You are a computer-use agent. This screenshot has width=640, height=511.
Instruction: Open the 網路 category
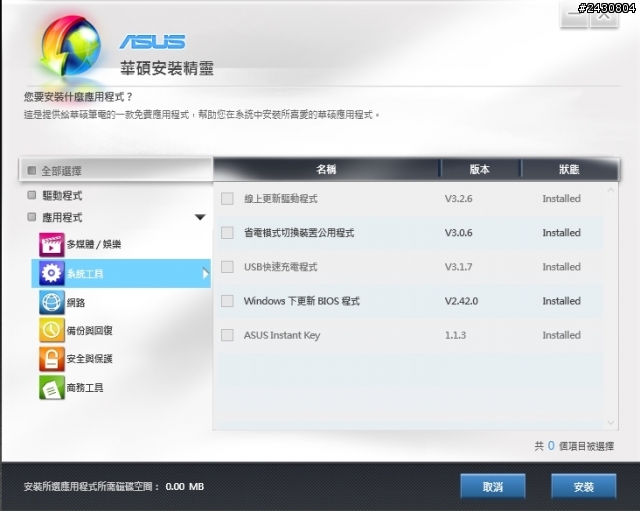coord(76,302)
